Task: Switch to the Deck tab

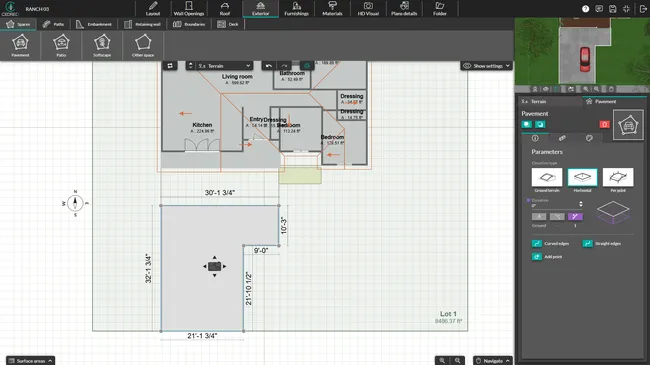Action: (228, 24)
